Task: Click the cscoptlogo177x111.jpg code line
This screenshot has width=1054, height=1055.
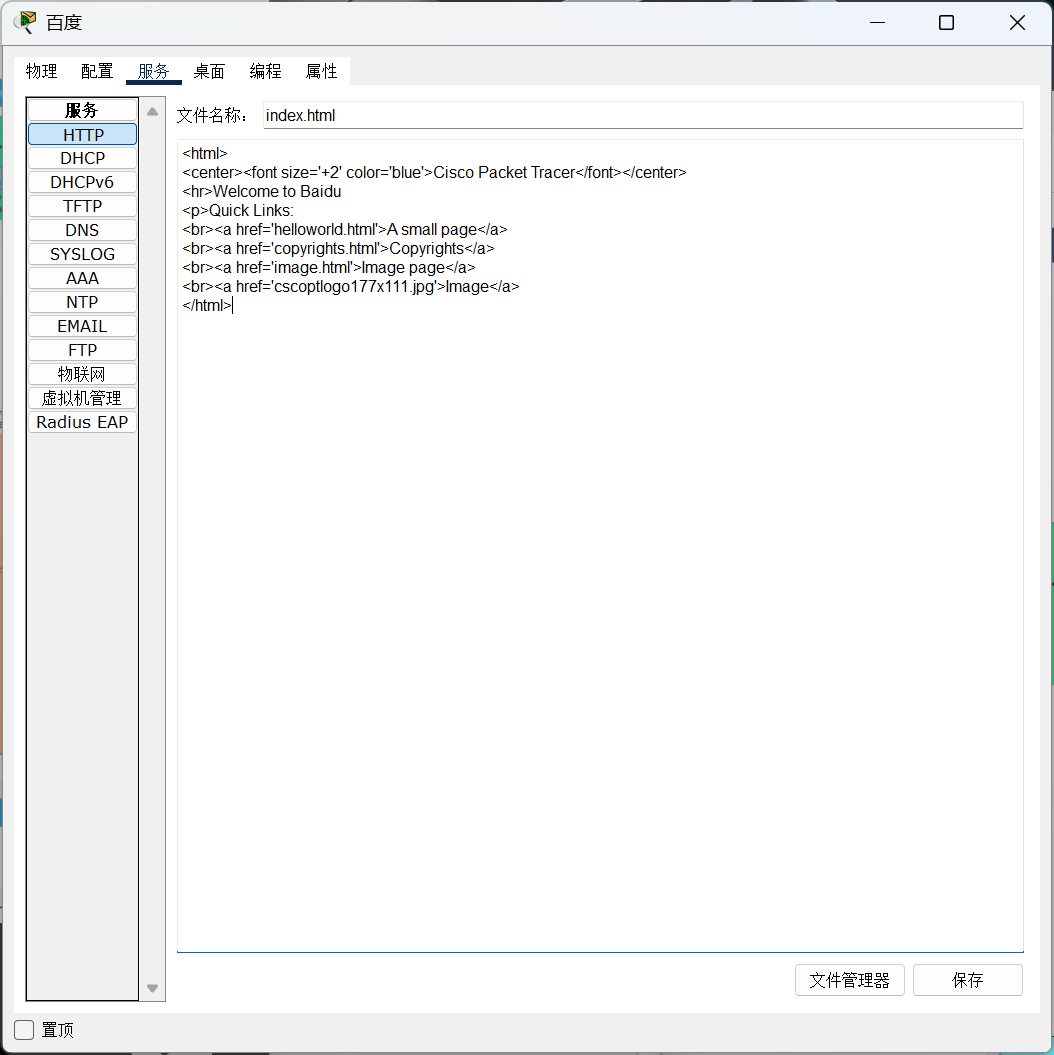Action: 350,287
